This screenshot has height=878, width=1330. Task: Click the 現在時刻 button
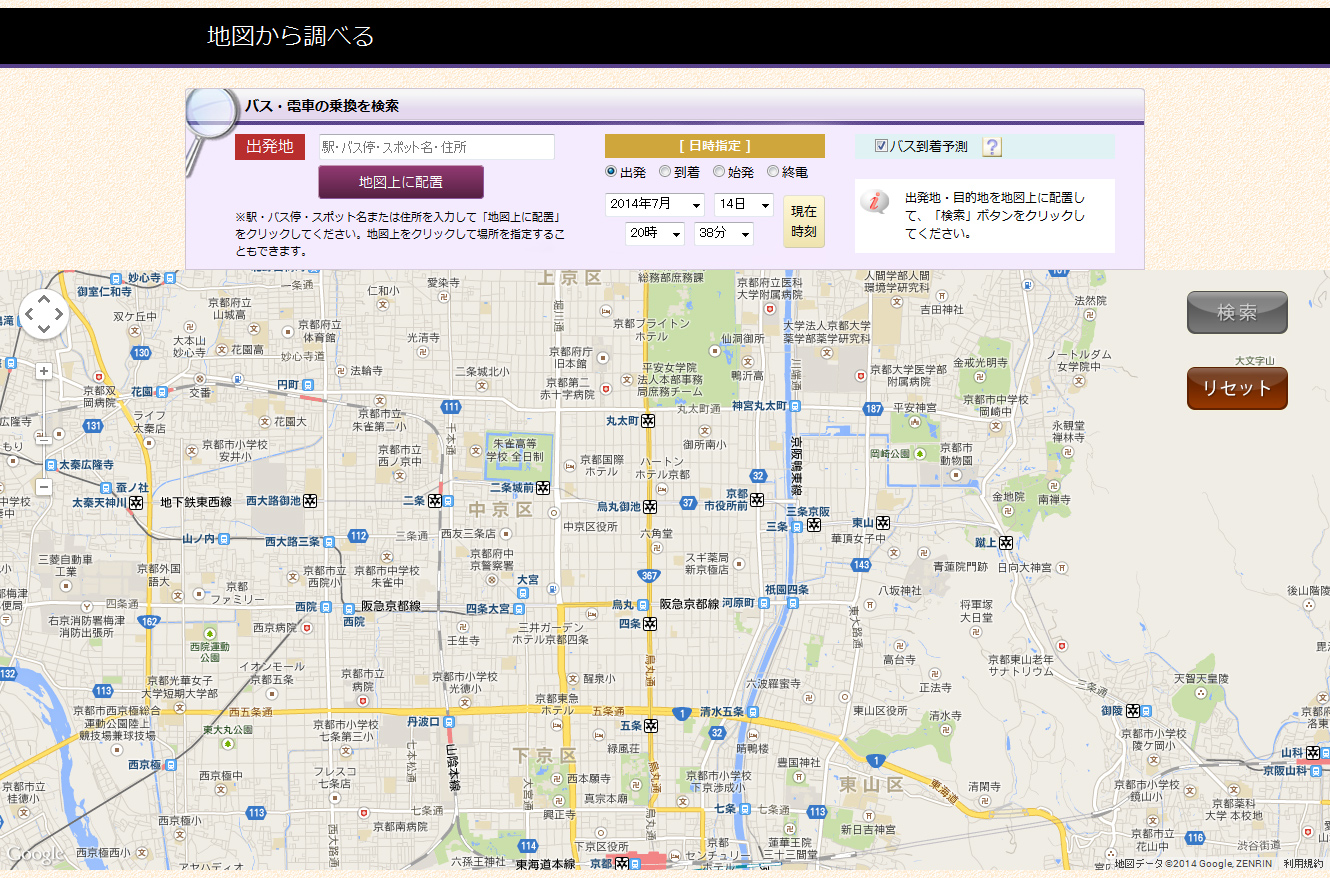click(x=804, y=221)
